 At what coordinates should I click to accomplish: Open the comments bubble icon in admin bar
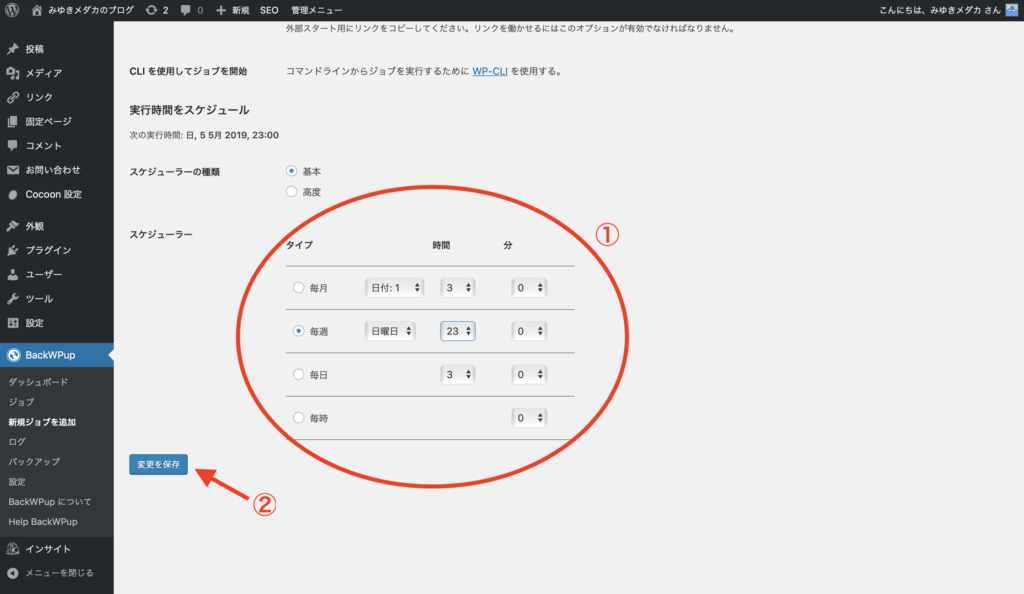pos(186,10)
